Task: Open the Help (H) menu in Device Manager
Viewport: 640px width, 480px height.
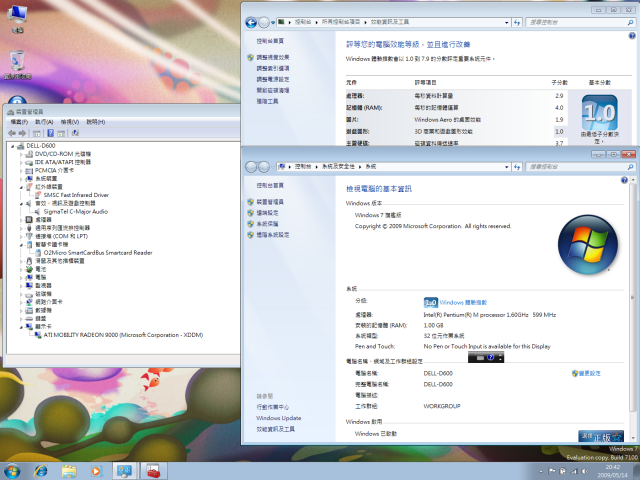Action: point(96,122)
